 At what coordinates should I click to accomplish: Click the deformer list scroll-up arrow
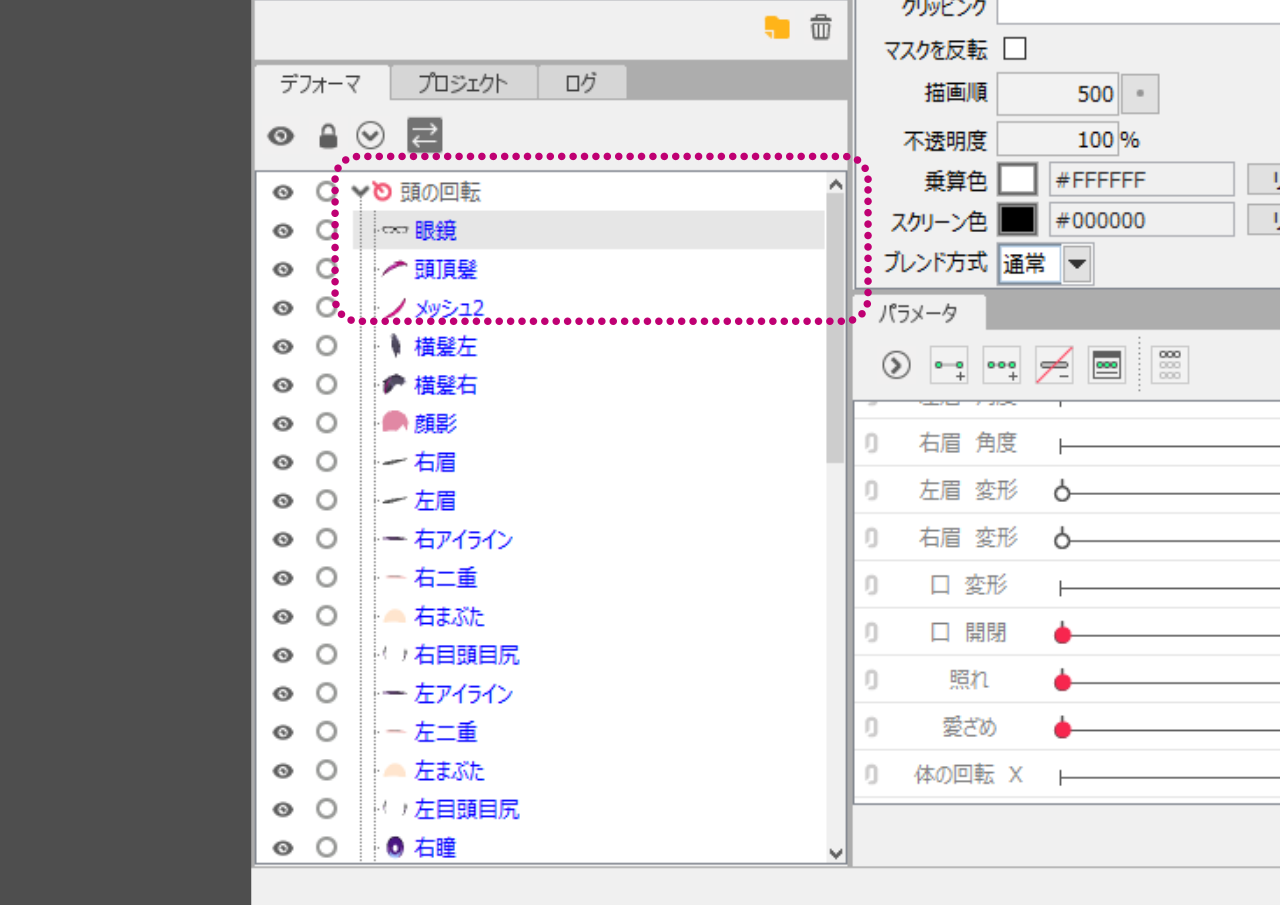pos(837,183)
